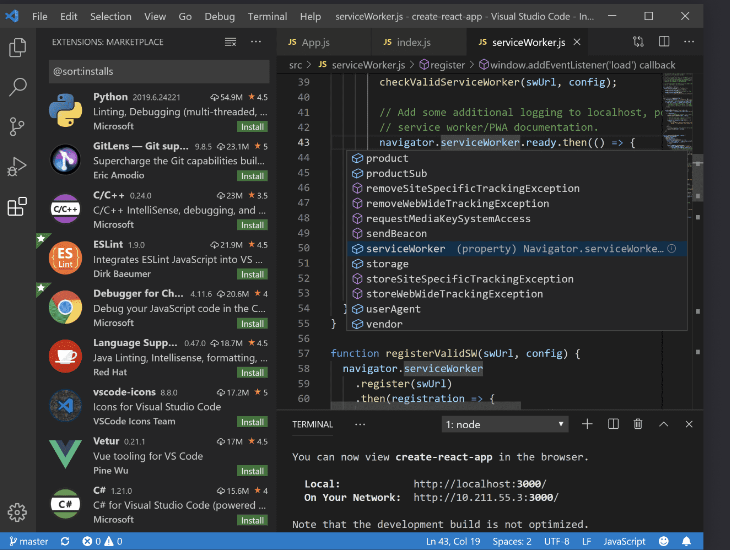The width and height of the screenshot is (730, 550).
Task: Open the Extensions view icon
Action: click(18, 206)
